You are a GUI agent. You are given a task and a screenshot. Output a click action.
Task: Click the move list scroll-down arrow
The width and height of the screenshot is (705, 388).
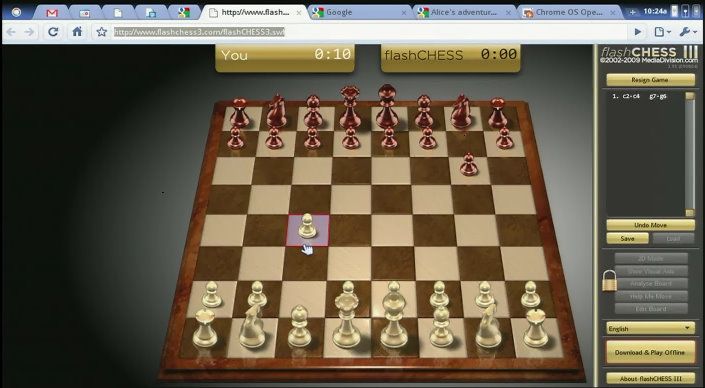(690, 213)
